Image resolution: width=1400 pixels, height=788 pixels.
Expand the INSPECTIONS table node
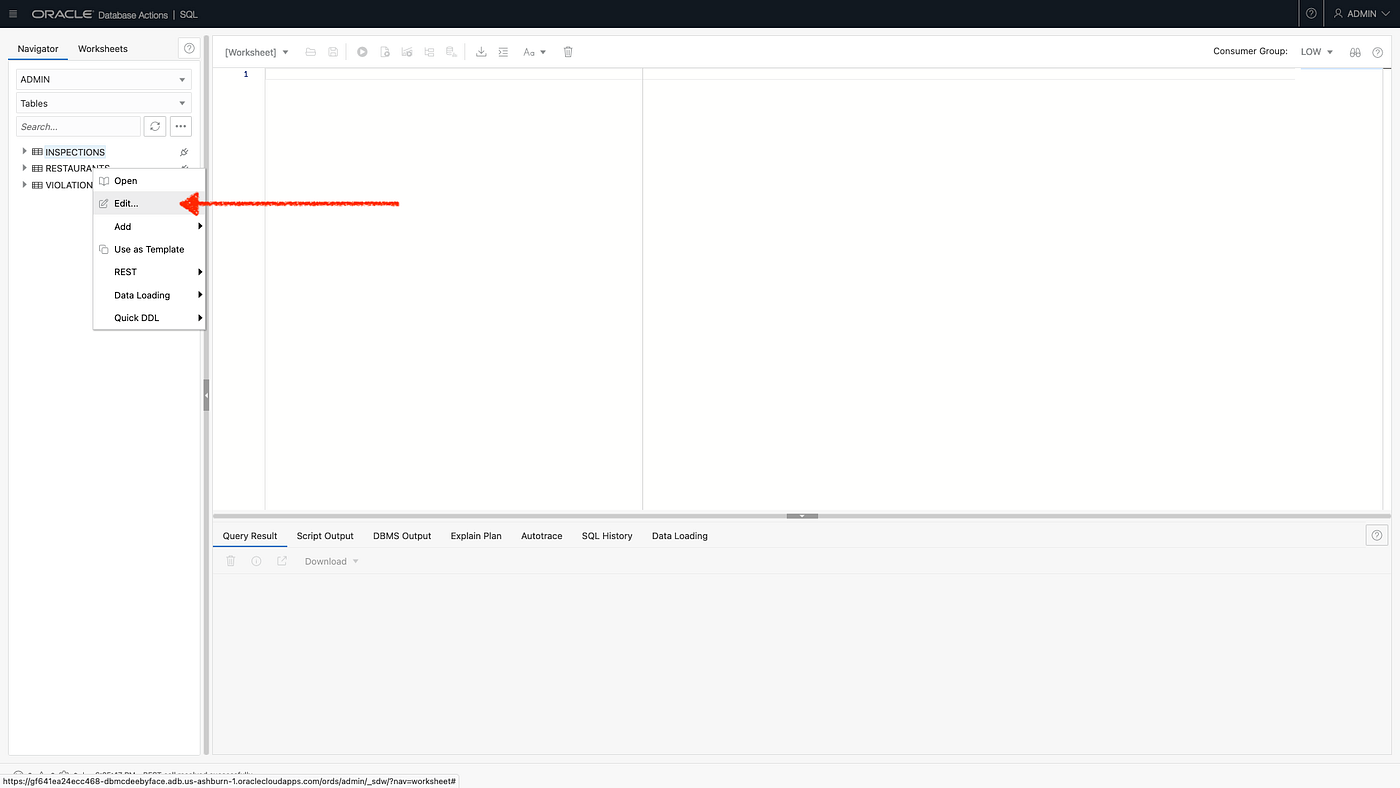coord(24,152)
